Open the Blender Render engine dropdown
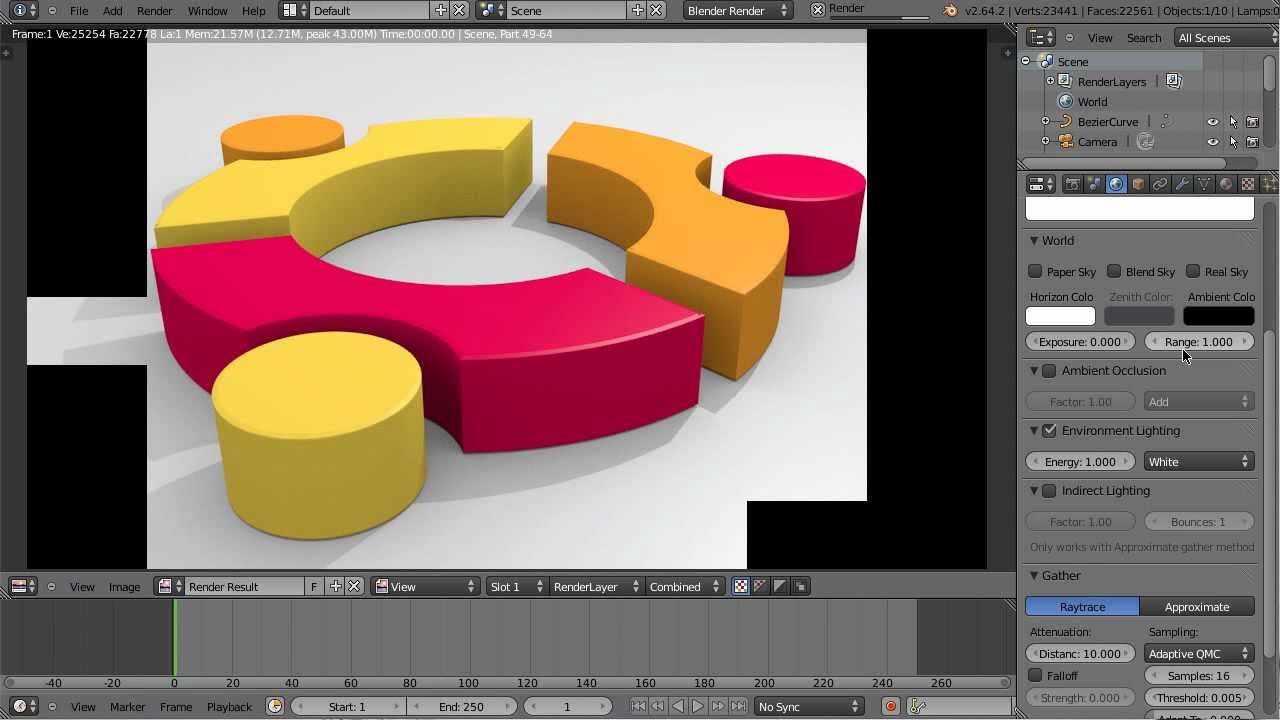 point(738,10)
